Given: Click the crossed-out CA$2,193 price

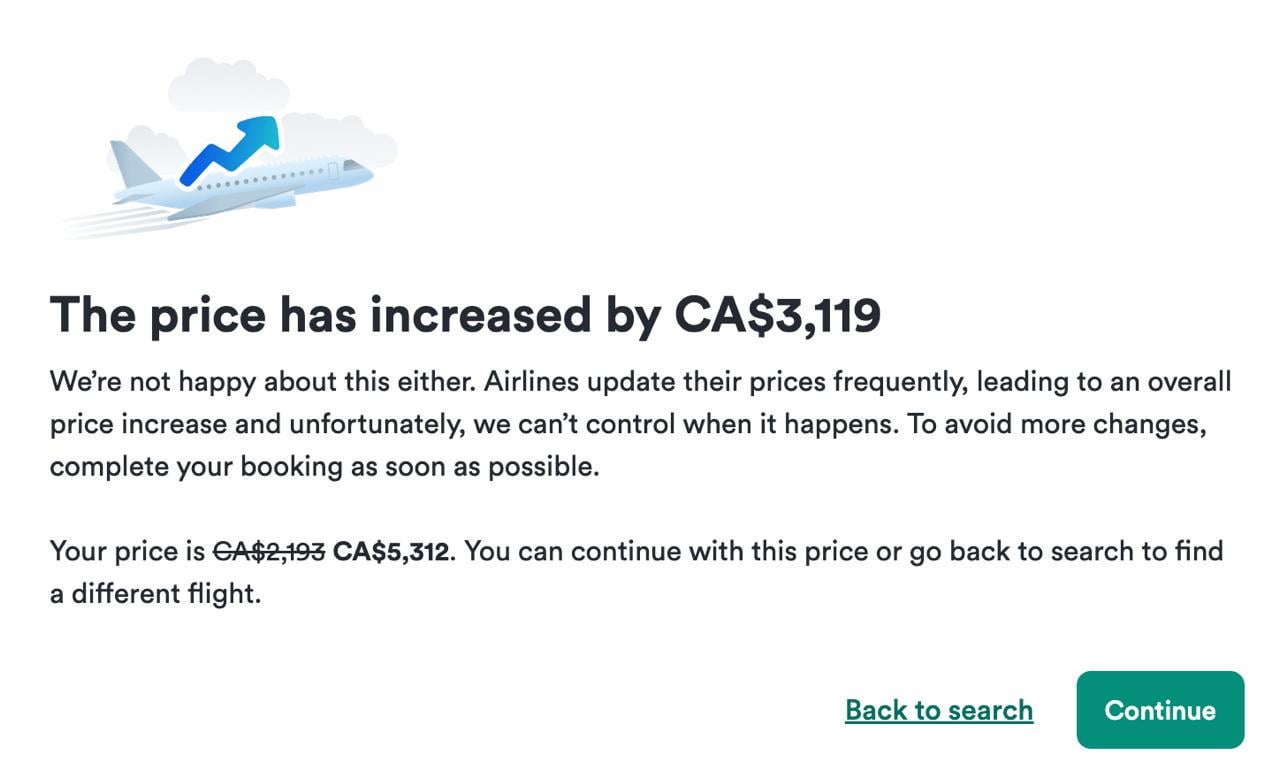Looking at the screenshot, I should point(269,551).
